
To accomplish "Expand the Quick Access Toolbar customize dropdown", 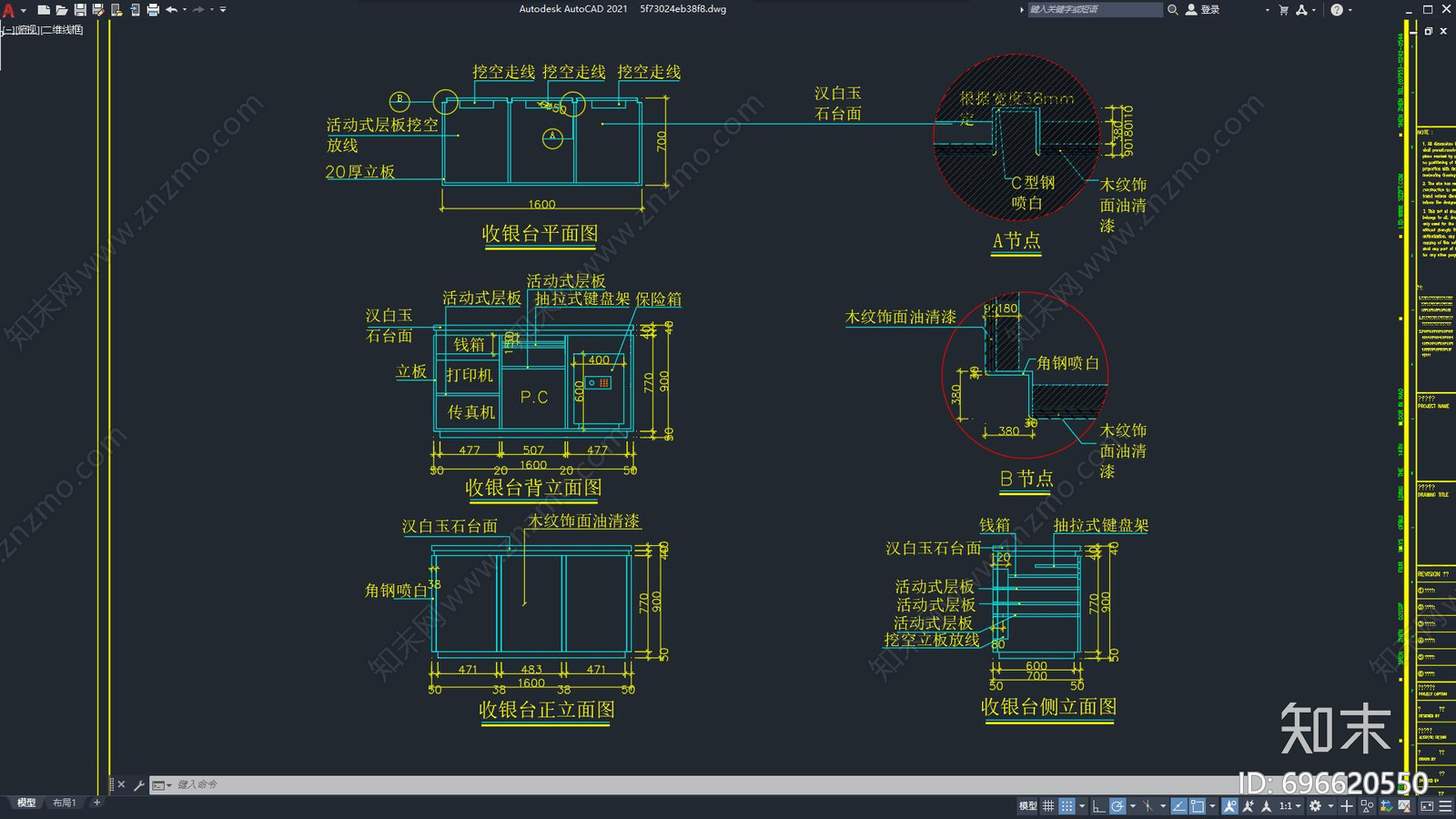I will [223, 10].
